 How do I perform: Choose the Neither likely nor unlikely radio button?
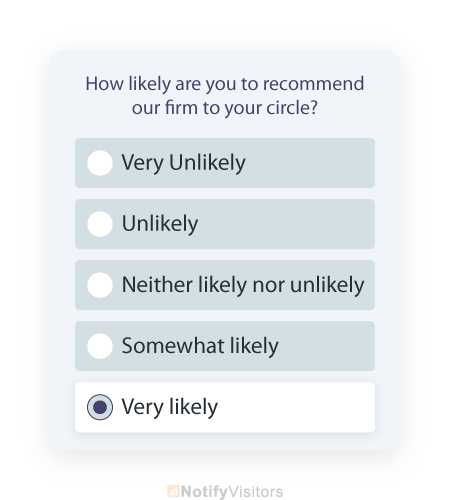pyautogui.click(x=100, y=285)
